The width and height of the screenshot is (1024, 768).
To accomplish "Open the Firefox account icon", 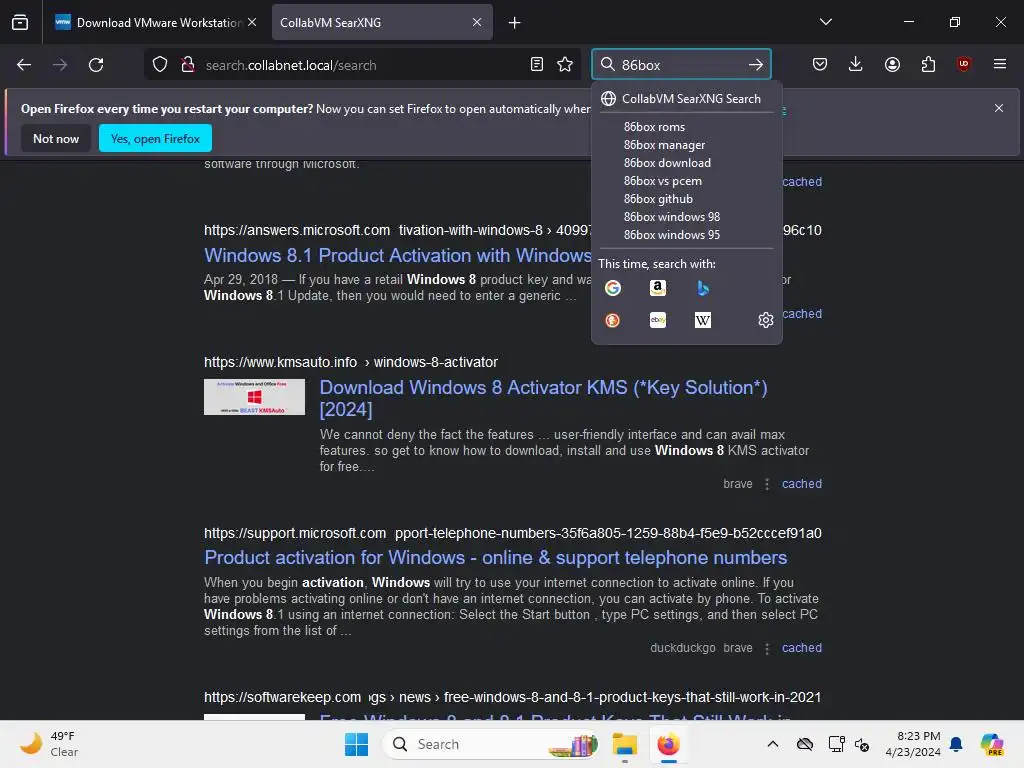I will [x=892, y=64].
